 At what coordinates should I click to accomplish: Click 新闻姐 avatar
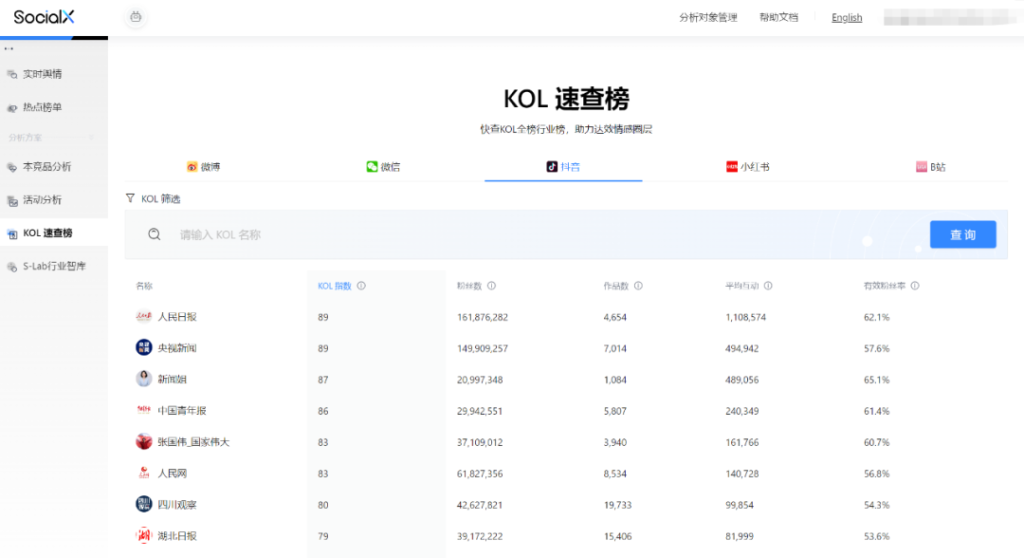[x=144, y=379]
